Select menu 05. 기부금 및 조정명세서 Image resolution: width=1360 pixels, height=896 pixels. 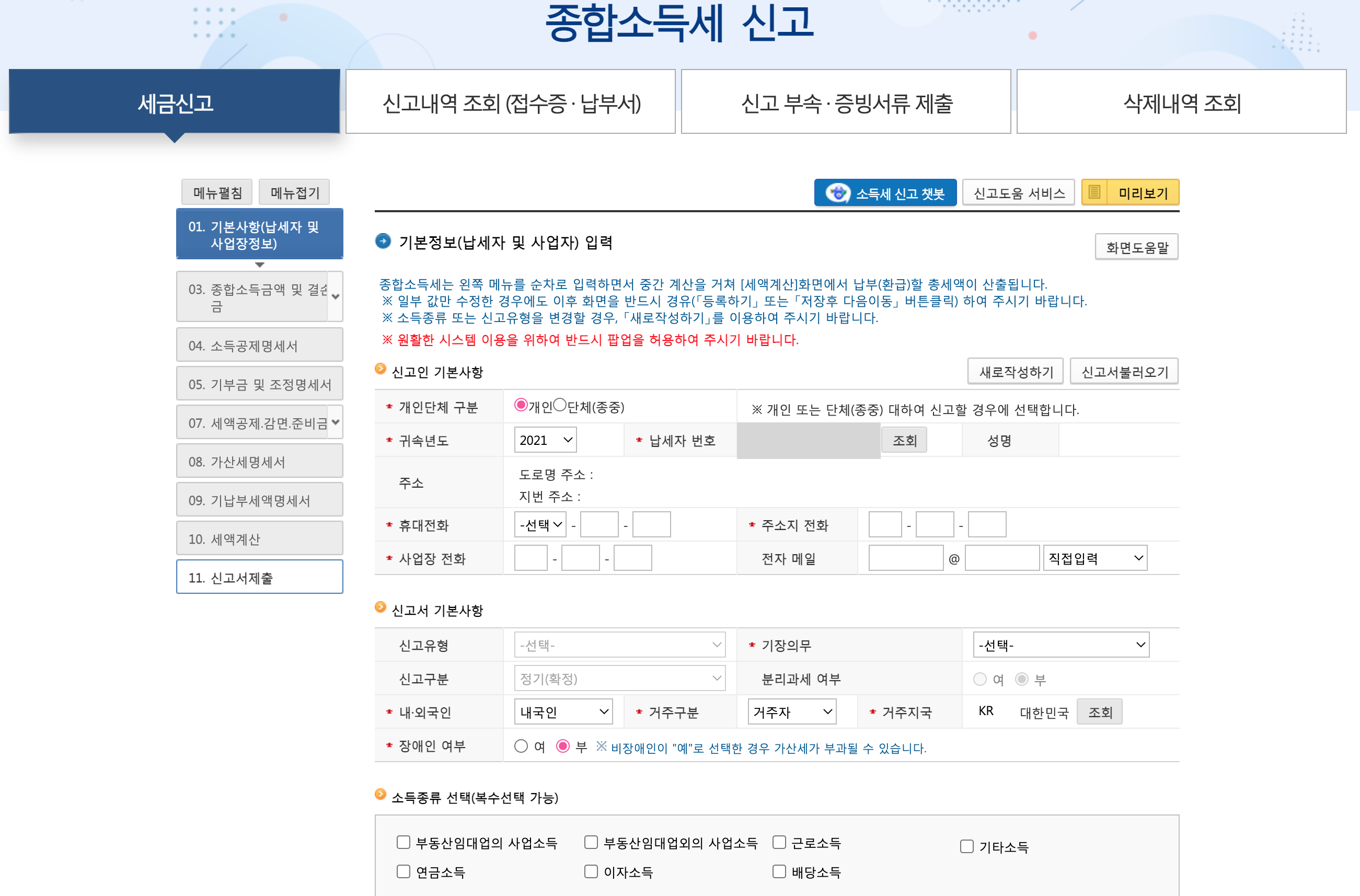[259, 384]
